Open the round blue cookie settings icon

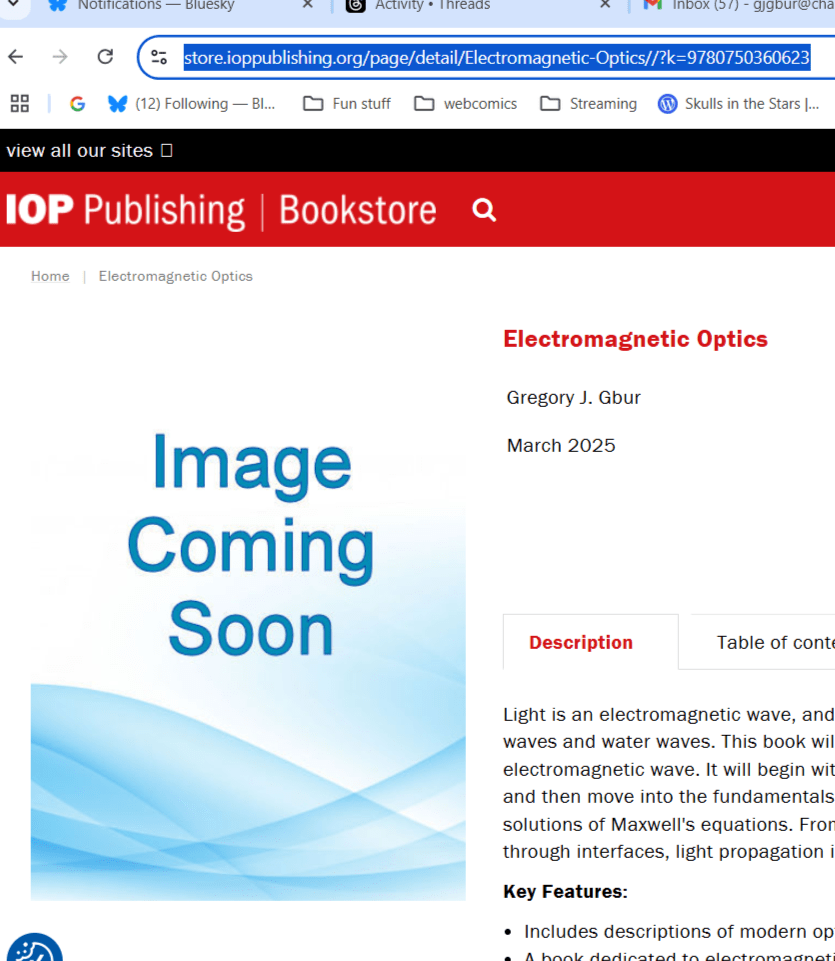[34, 948]
